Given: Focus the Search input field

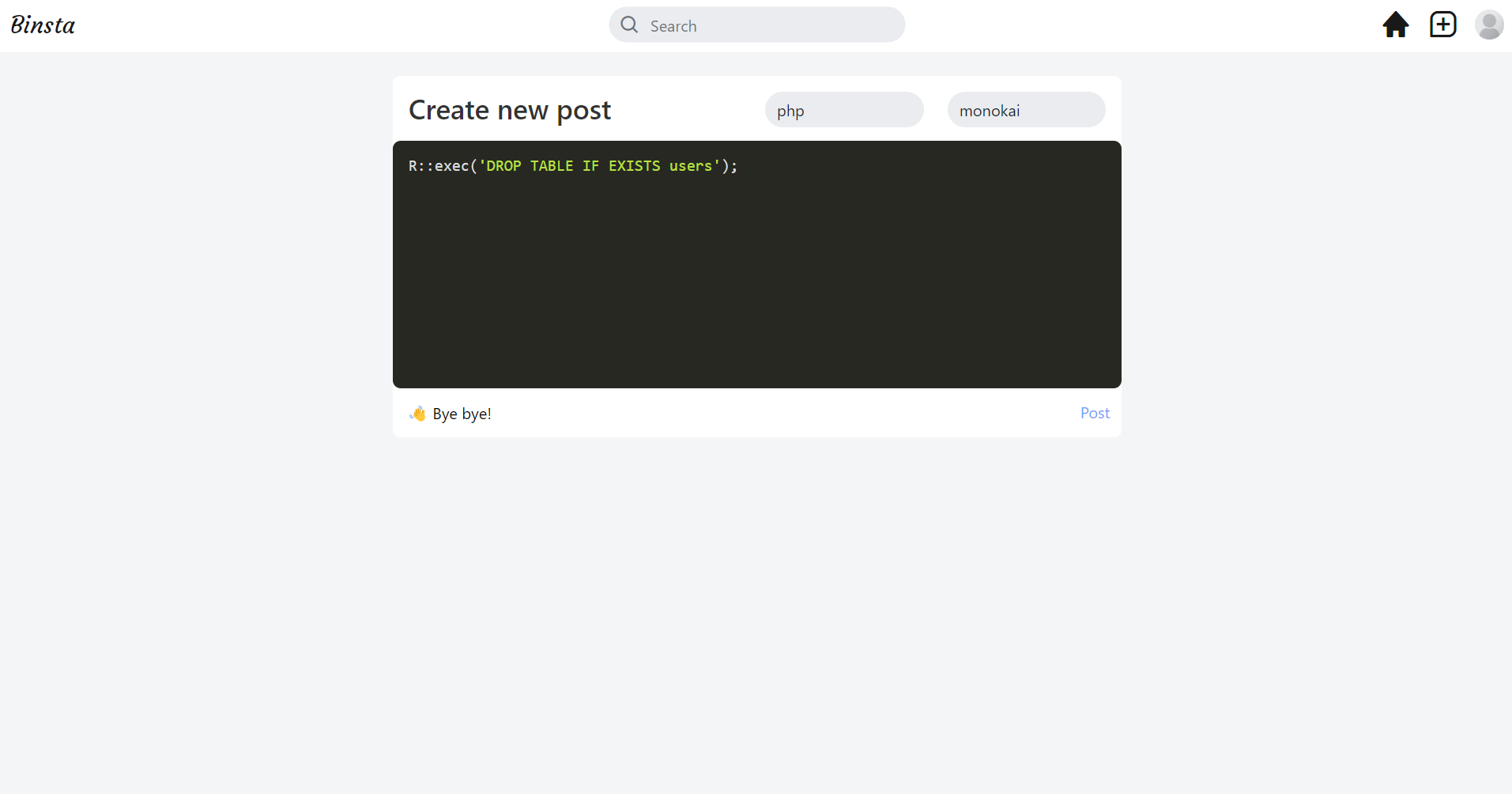Looking at the screenshot, I should pyautogui.click(x=759, y=25).
